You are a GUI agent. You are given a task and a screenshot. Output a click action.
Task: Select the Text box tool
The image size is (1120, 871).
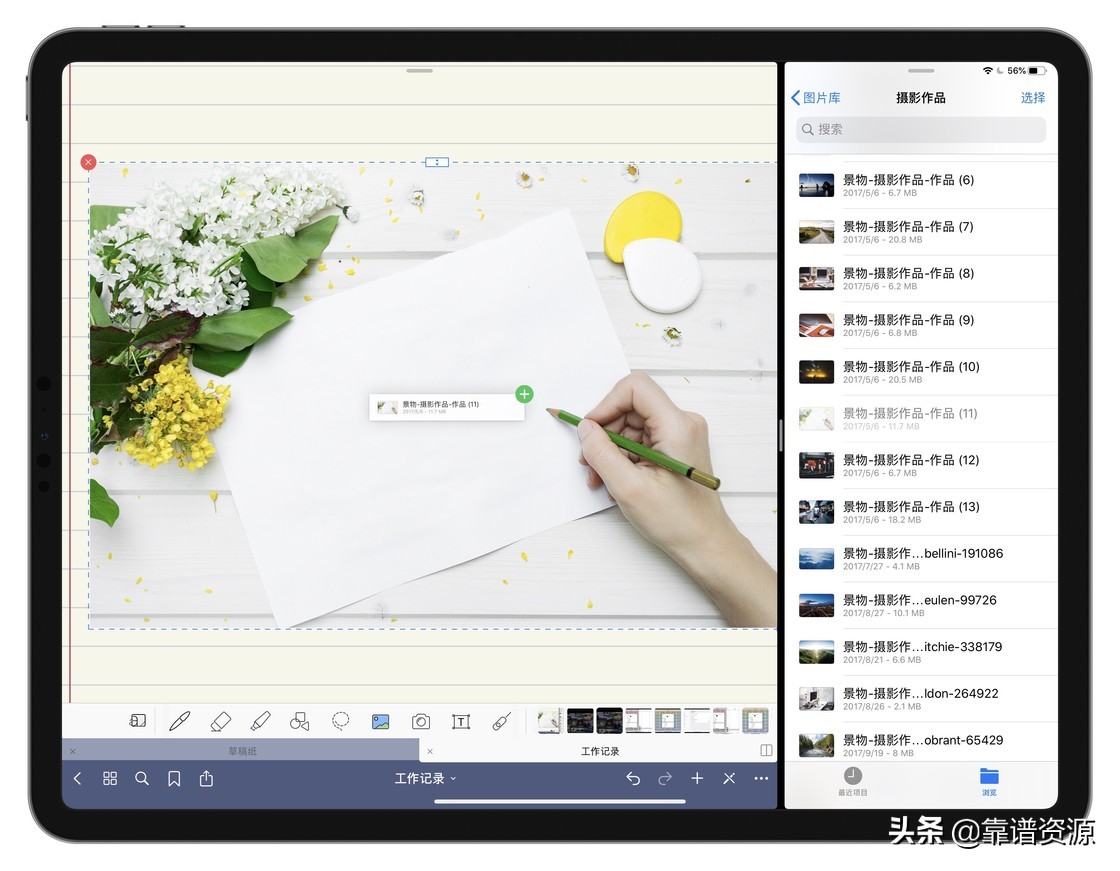pyautogui.click(x=461, y=721)
